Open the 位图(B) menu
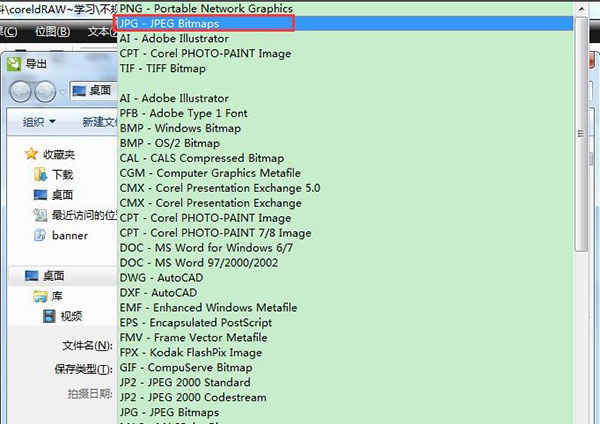This screenshot has width=600, height=424. [x=52, y=31]
